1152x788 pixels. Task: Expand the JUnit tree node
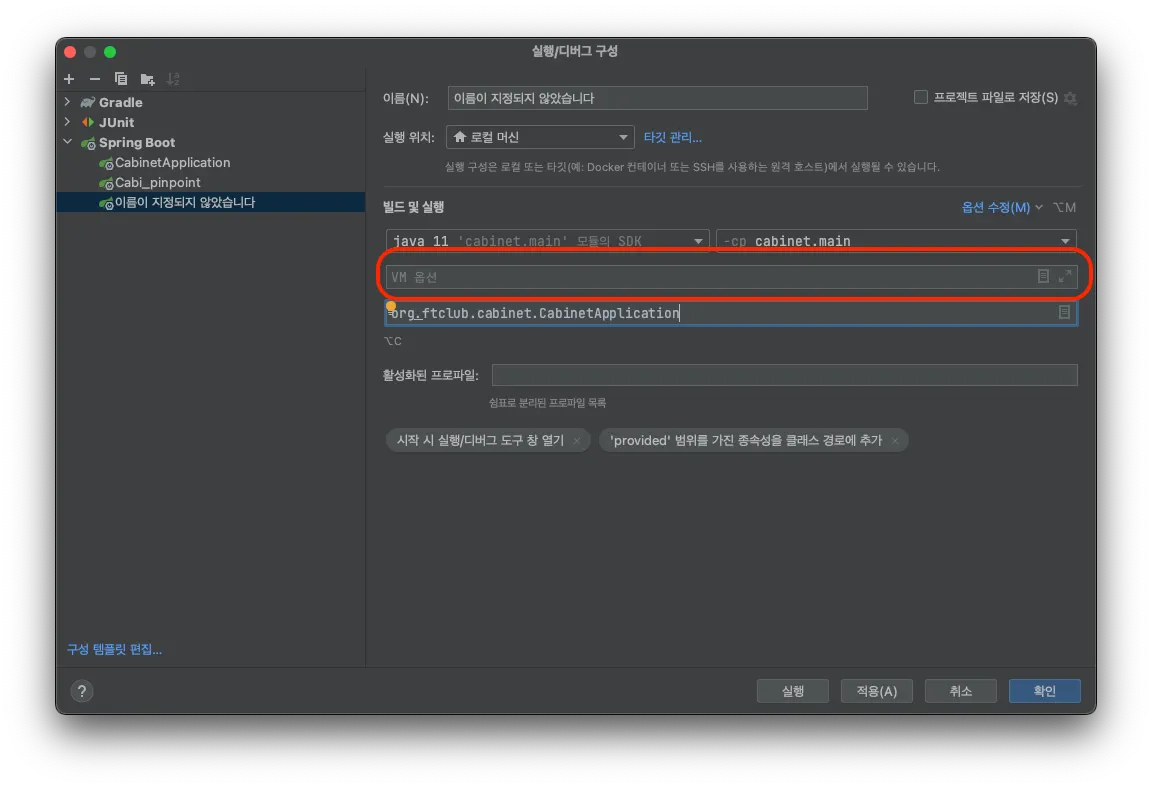pyautogui.click(x=68, y=122)
